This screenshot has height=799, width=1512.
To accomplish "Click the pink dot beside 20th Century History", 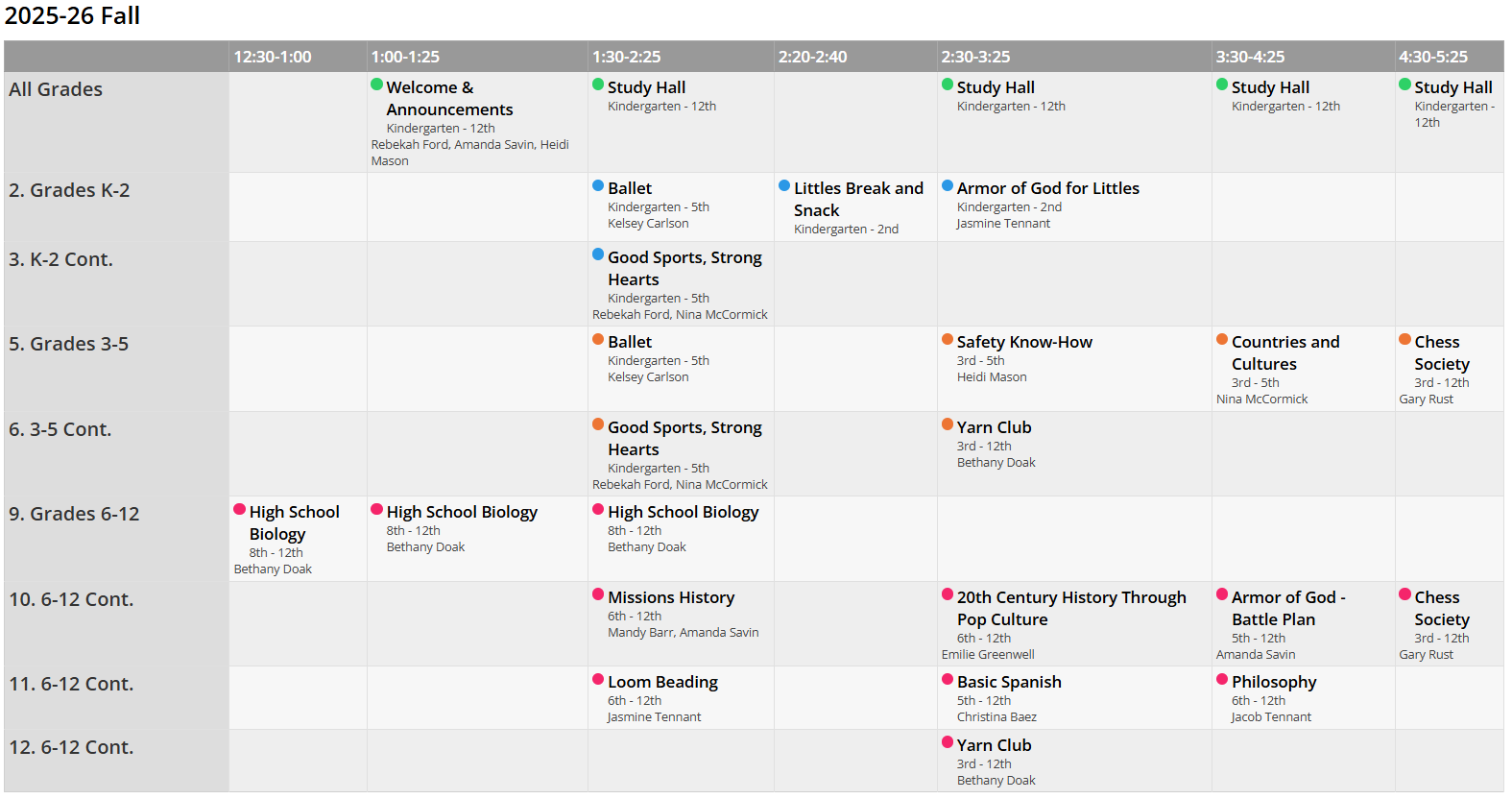I will point(948,594).
